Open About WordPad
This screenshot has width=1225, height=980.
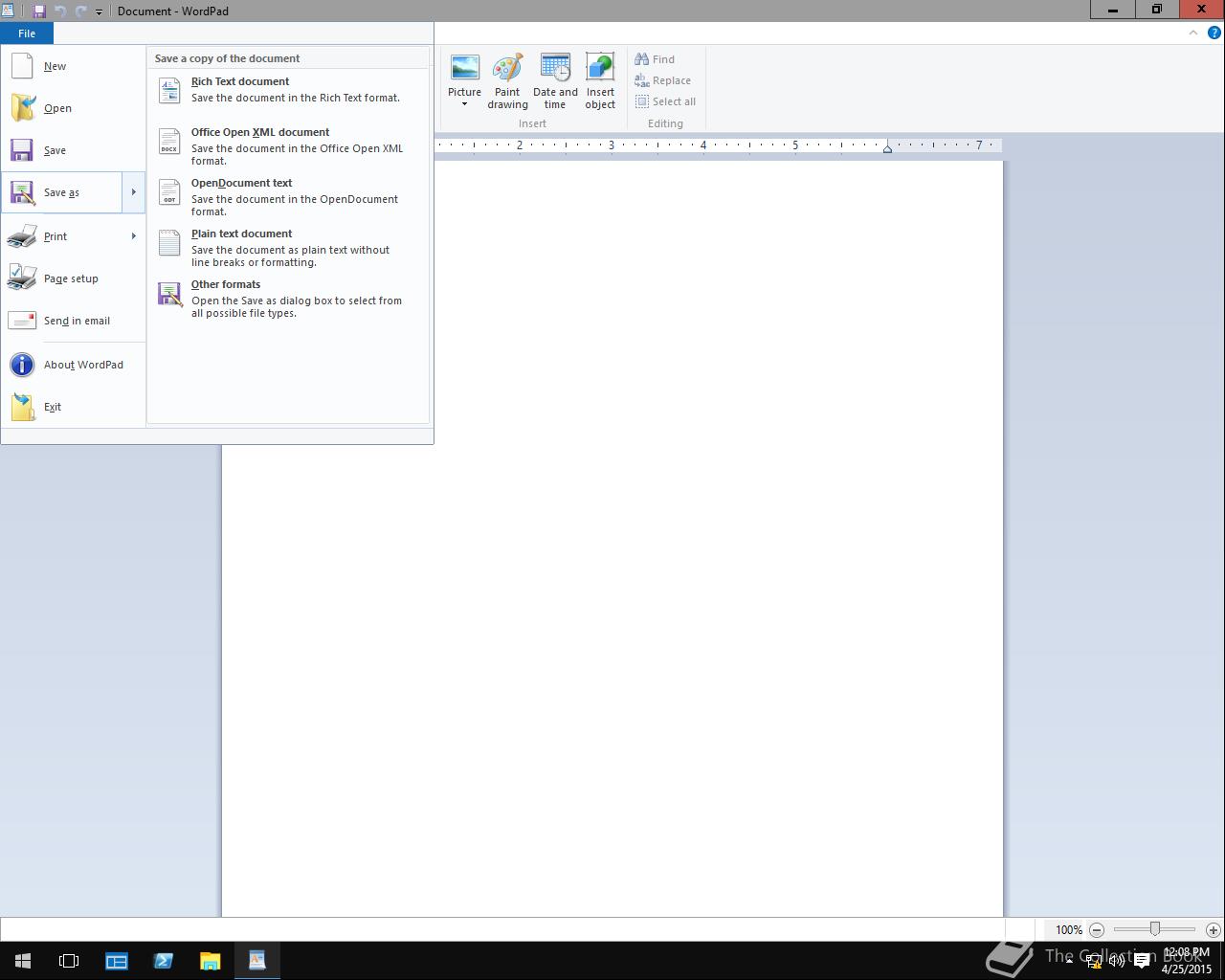click(73, 365)
